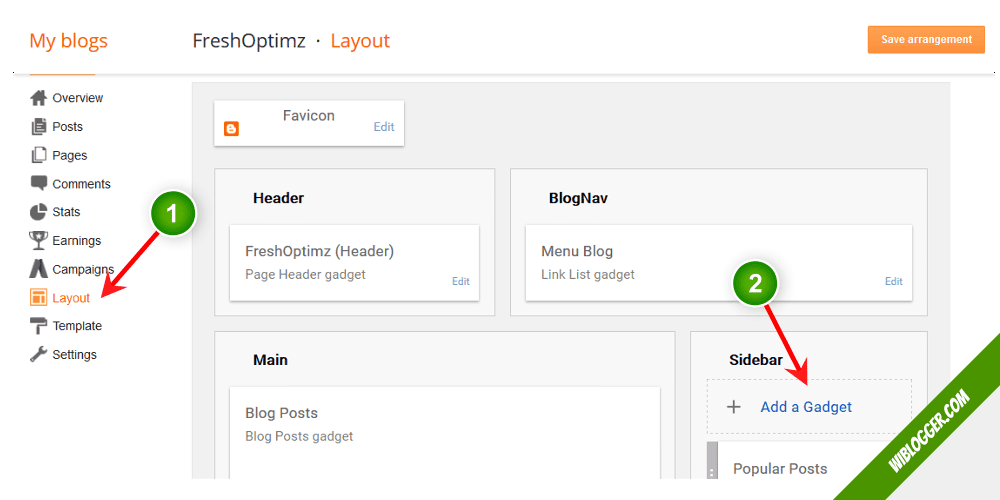The height and width of the screenshot is (500, 1000).
Task: Click the Campaigns AdWords icon
Action: tap(39, 269)
